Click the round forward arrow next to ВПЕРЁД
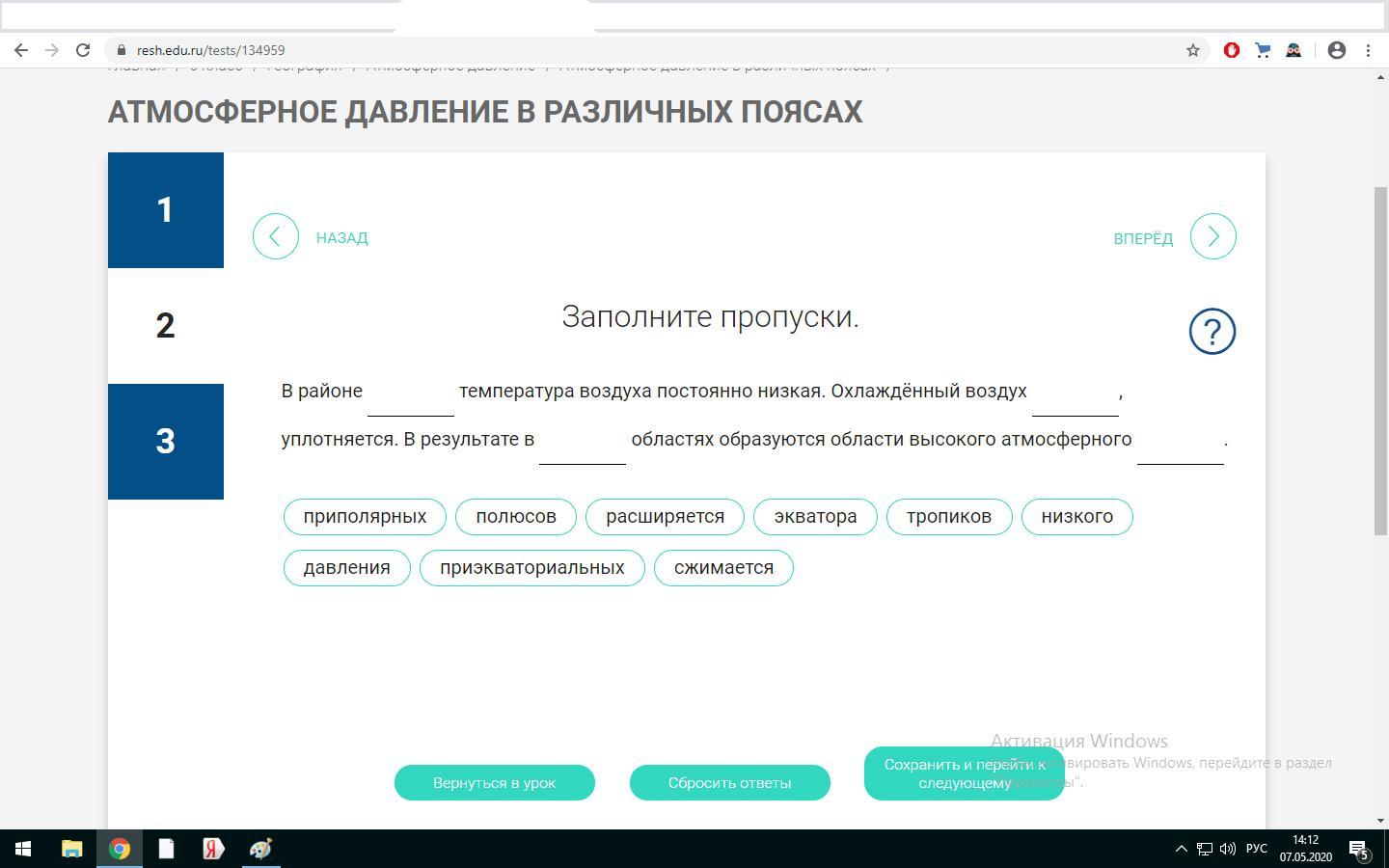This screenshot has height=868, width=1389. click(1213, 236)
